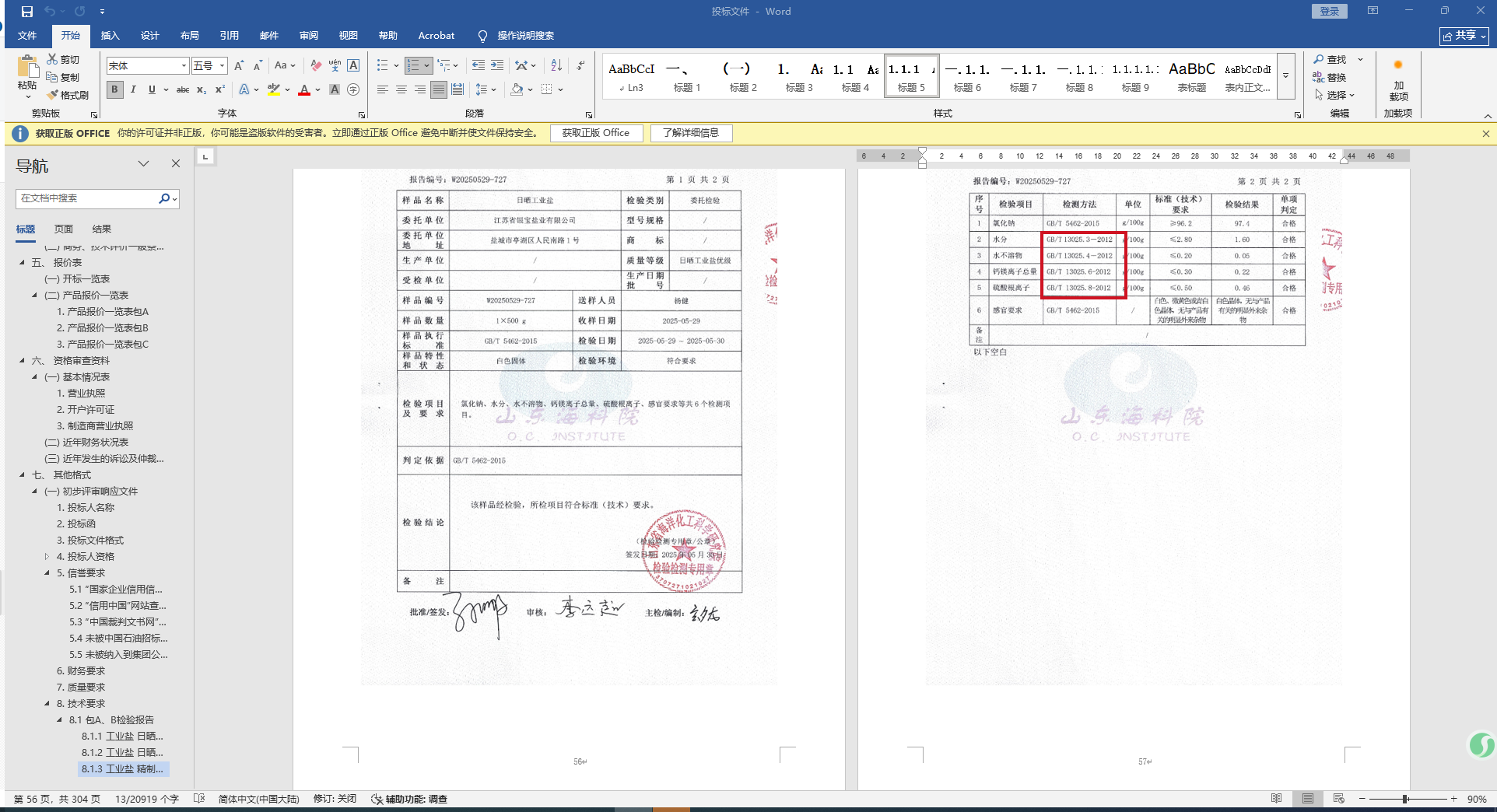Screen dimensions: 1497x812
Task: Center align the text
Action: pyautogui.click(x=401, y=90)
